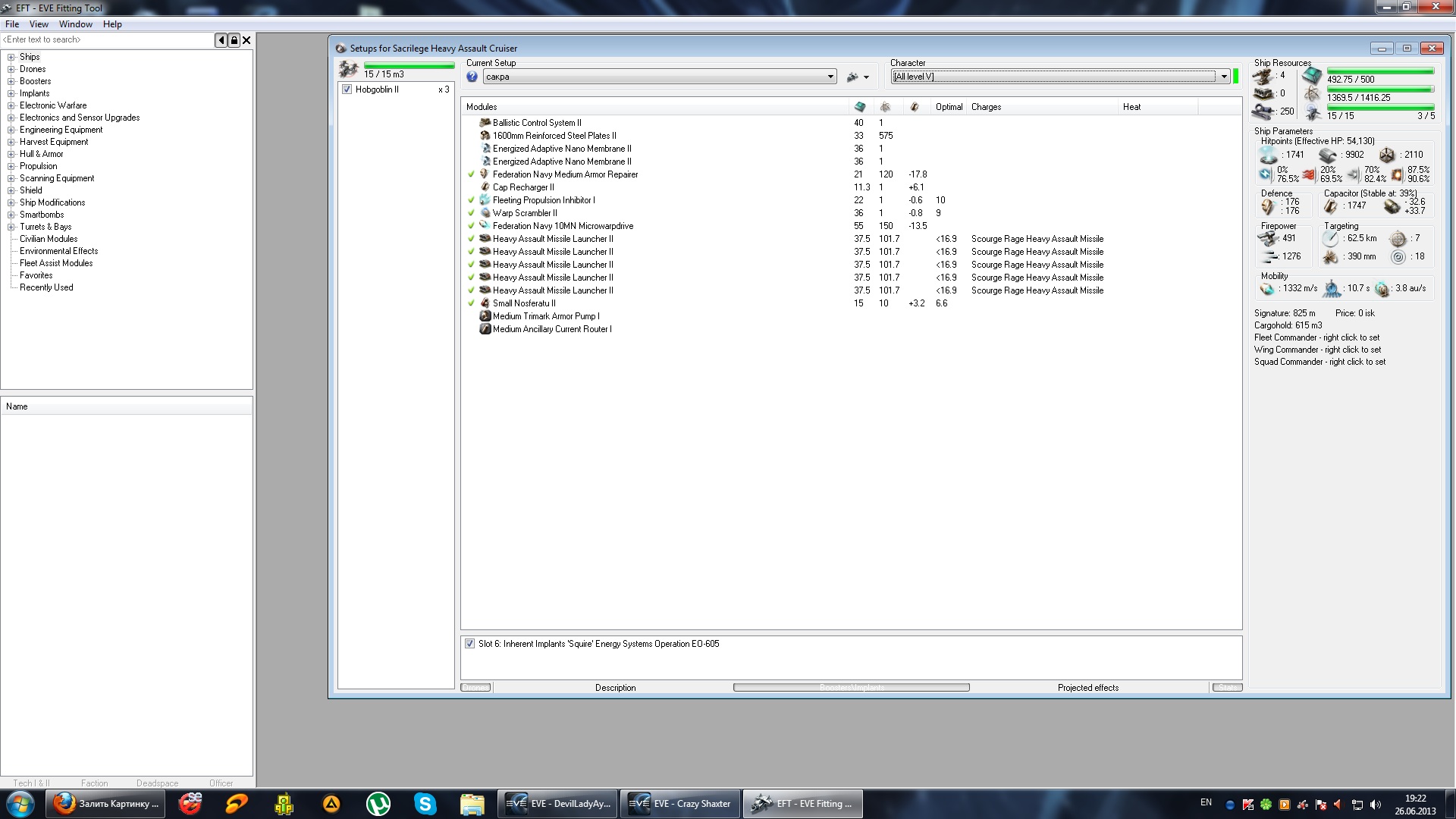This screenshot has width=1456, height=819.
Task: Toggle Slot 6 Inherent Implants Squire checkbox
Action: click(x=469, y=644)
